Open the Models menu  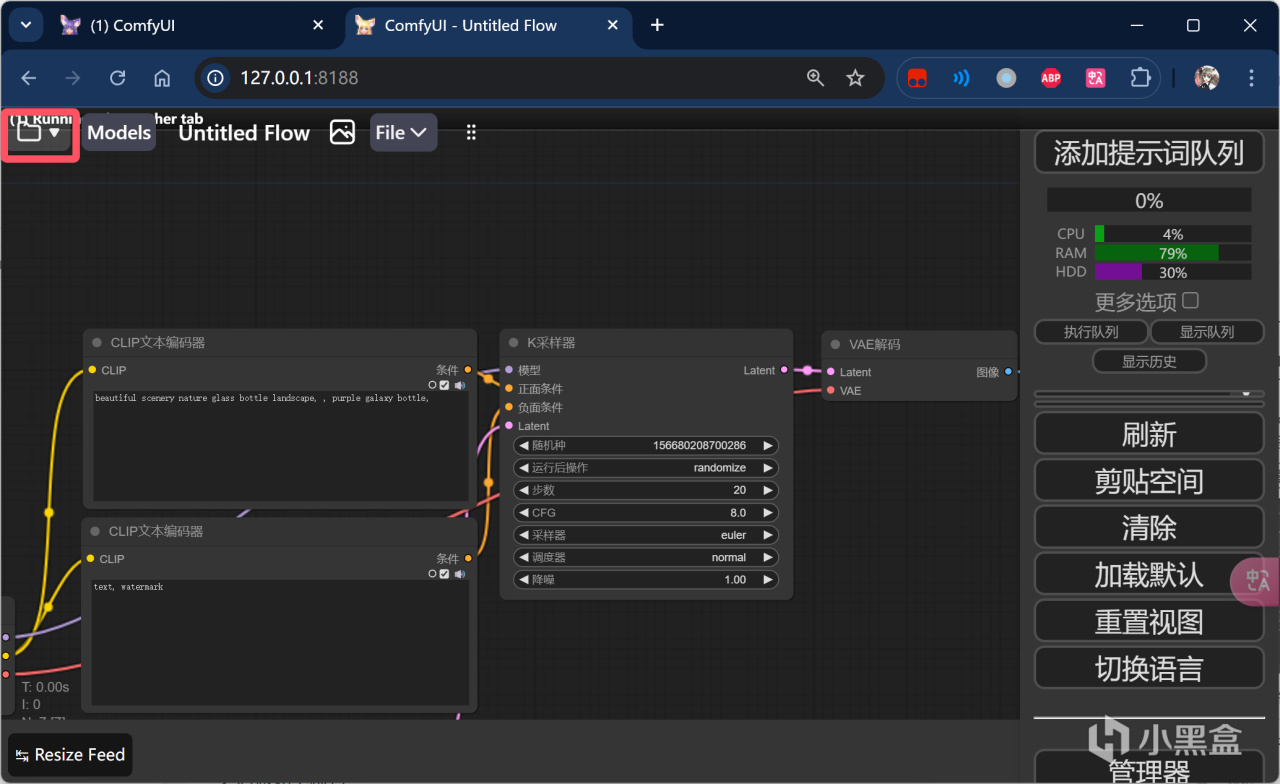pos(119,133)
